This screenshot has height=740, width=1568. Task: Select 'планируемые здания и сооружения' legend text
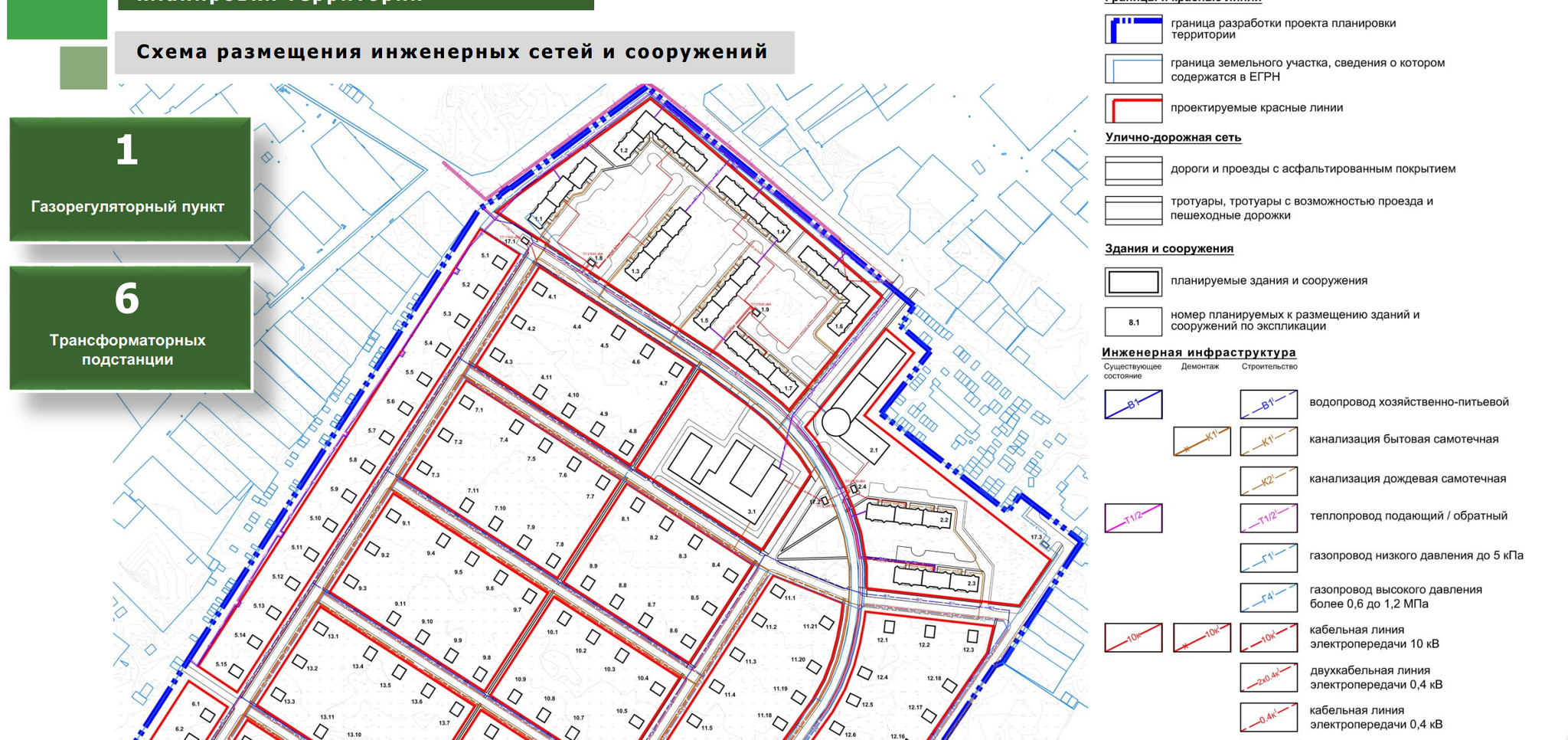(1269, 281)
